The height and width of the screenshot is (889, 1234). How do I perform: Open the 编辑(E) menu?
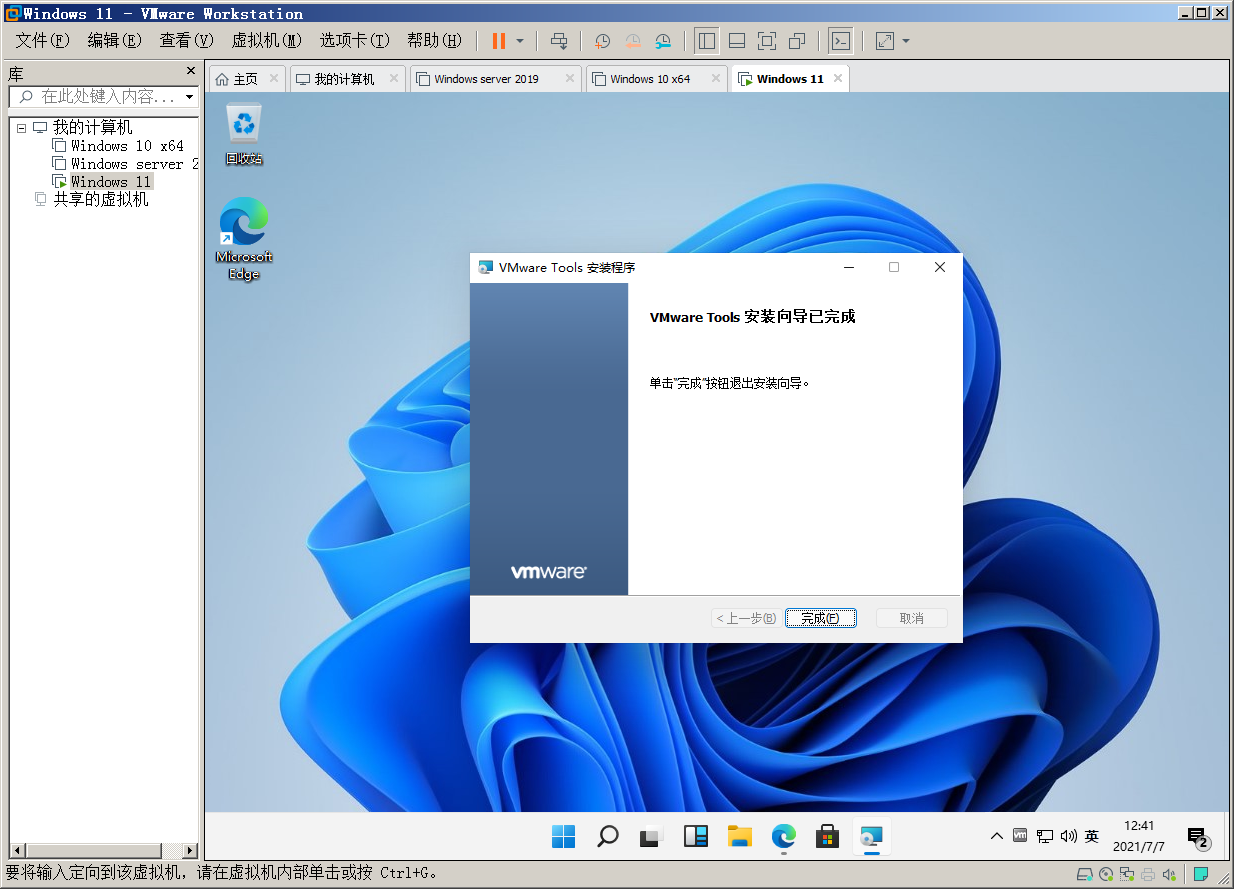pos(114,41)
